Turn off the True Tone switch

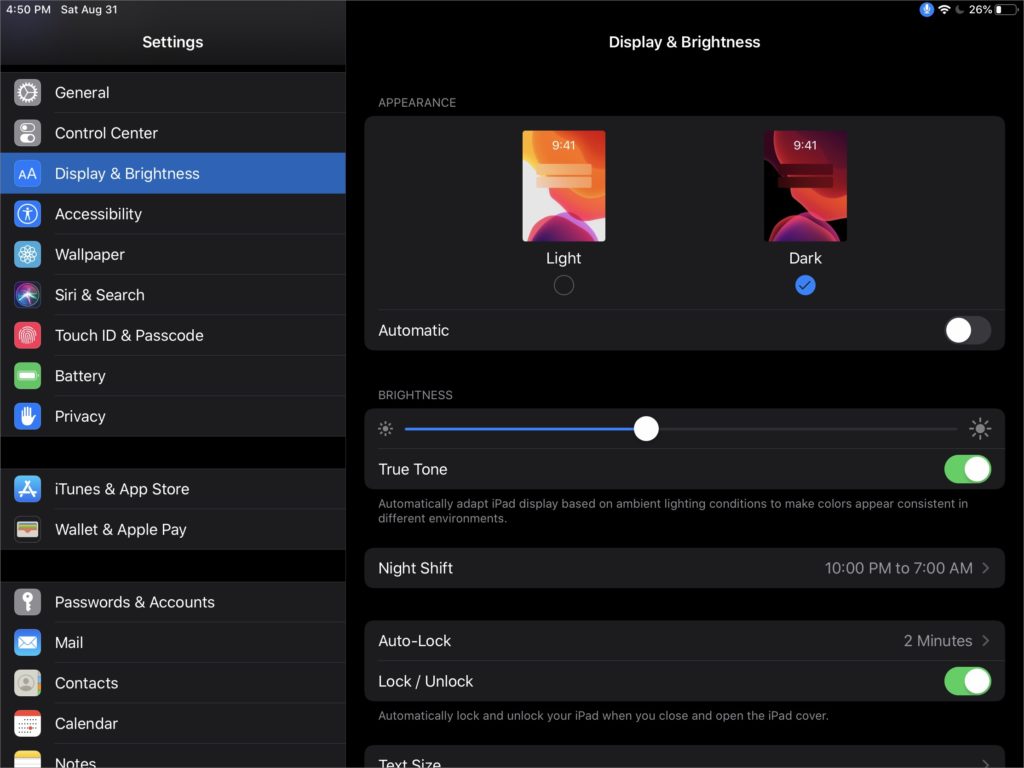coord(967,469)
